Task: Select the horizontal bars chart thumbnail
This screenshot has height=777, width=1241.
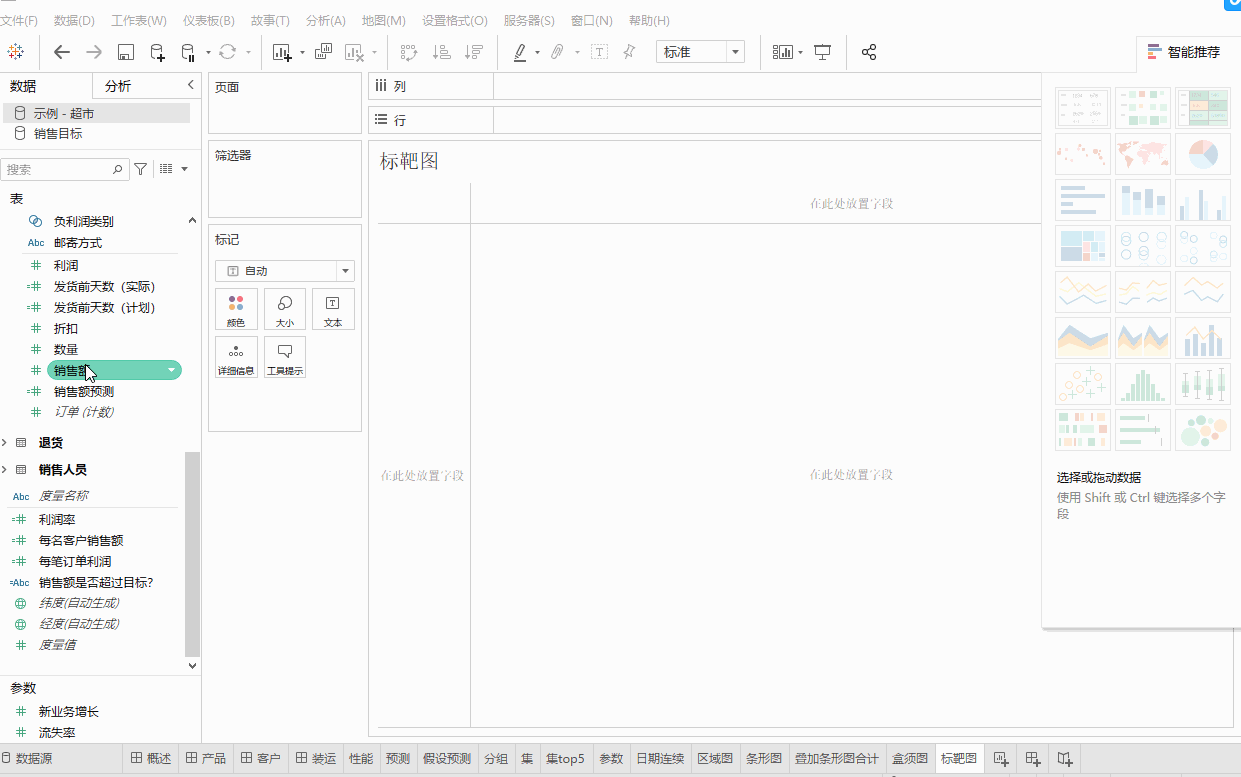Action: (x=1083, y=200)
